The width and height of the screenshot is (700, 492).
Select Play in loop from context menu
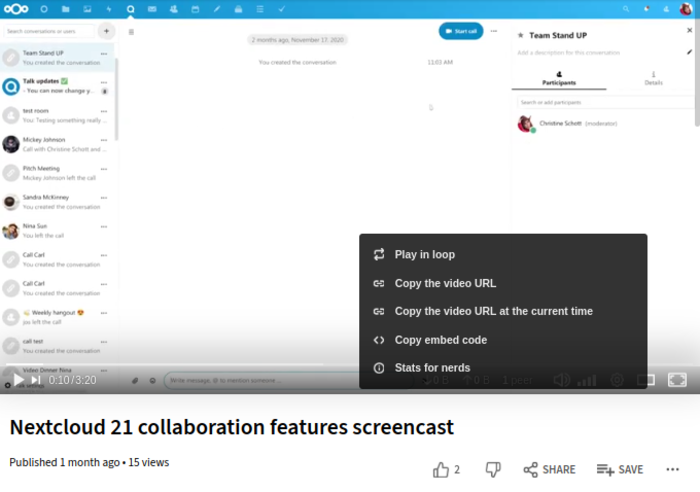pos(503,254)
